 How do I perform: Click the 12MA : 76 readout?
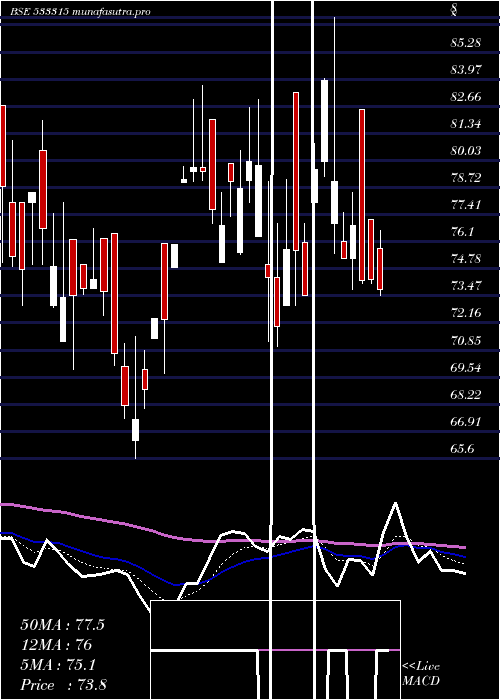click(56, 645)
